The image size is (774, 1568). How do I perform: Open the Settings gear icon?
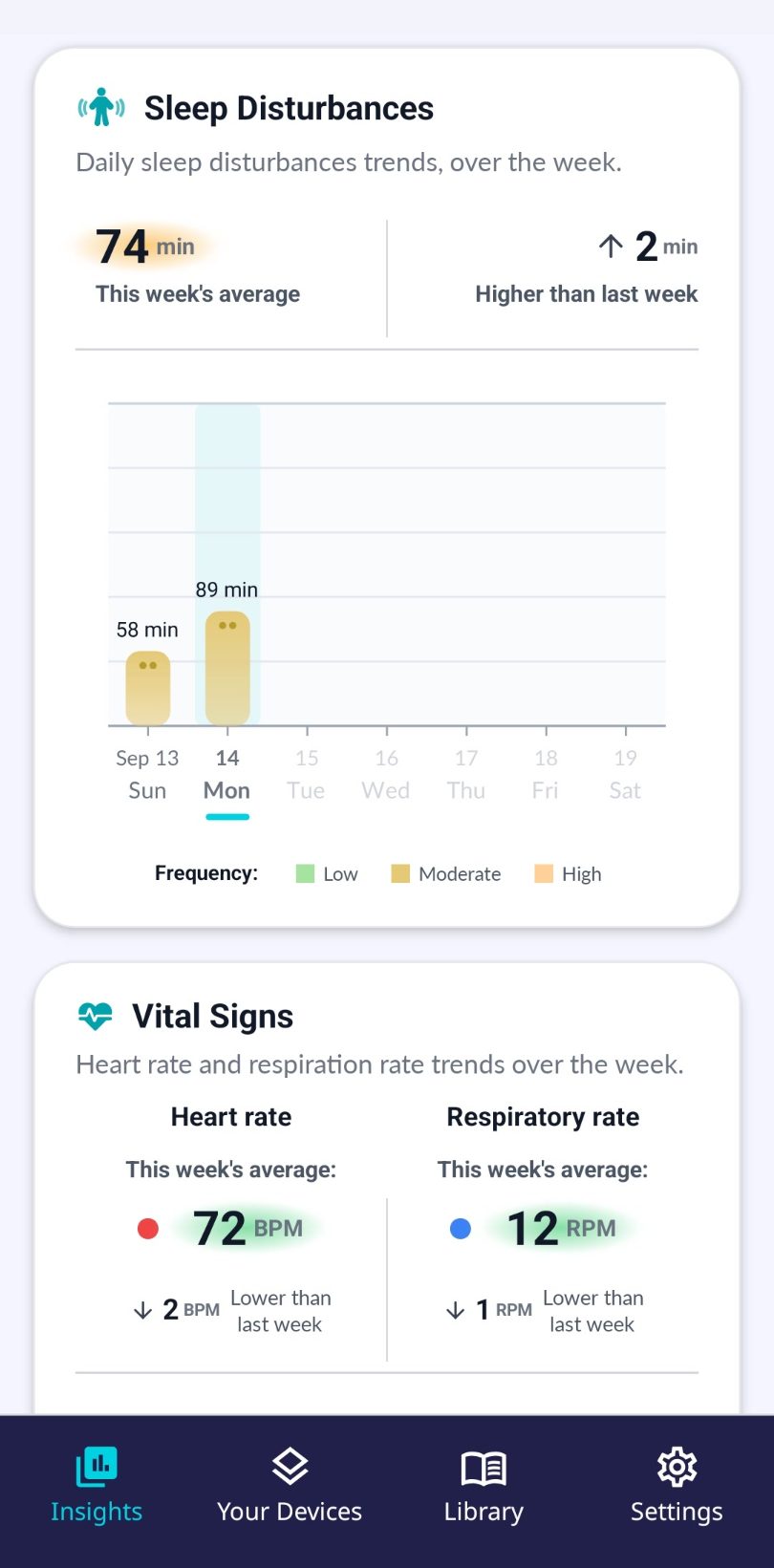[677, 1467]
